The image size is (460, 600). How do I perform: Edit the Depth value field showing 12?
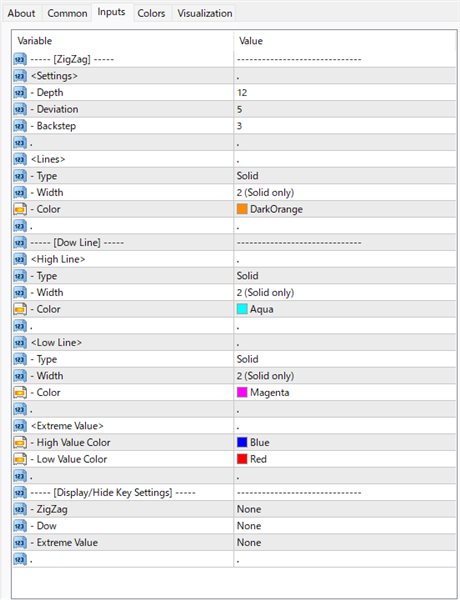click(x=345, y=93)
